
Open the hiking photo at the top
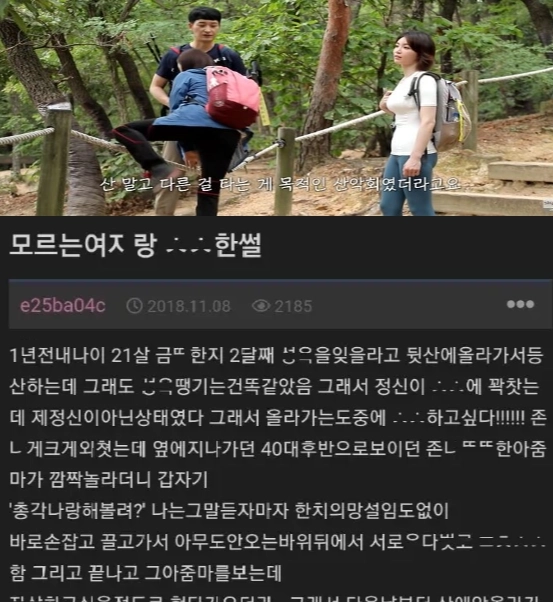point(276,108)
